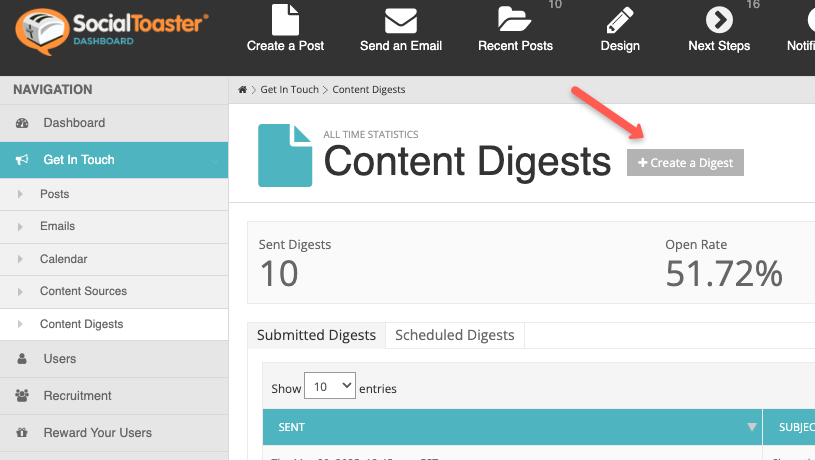This screenshot has height=460, width=815.
Task: Click the Recruitment group icon
Action: click(x=22, y=396)
